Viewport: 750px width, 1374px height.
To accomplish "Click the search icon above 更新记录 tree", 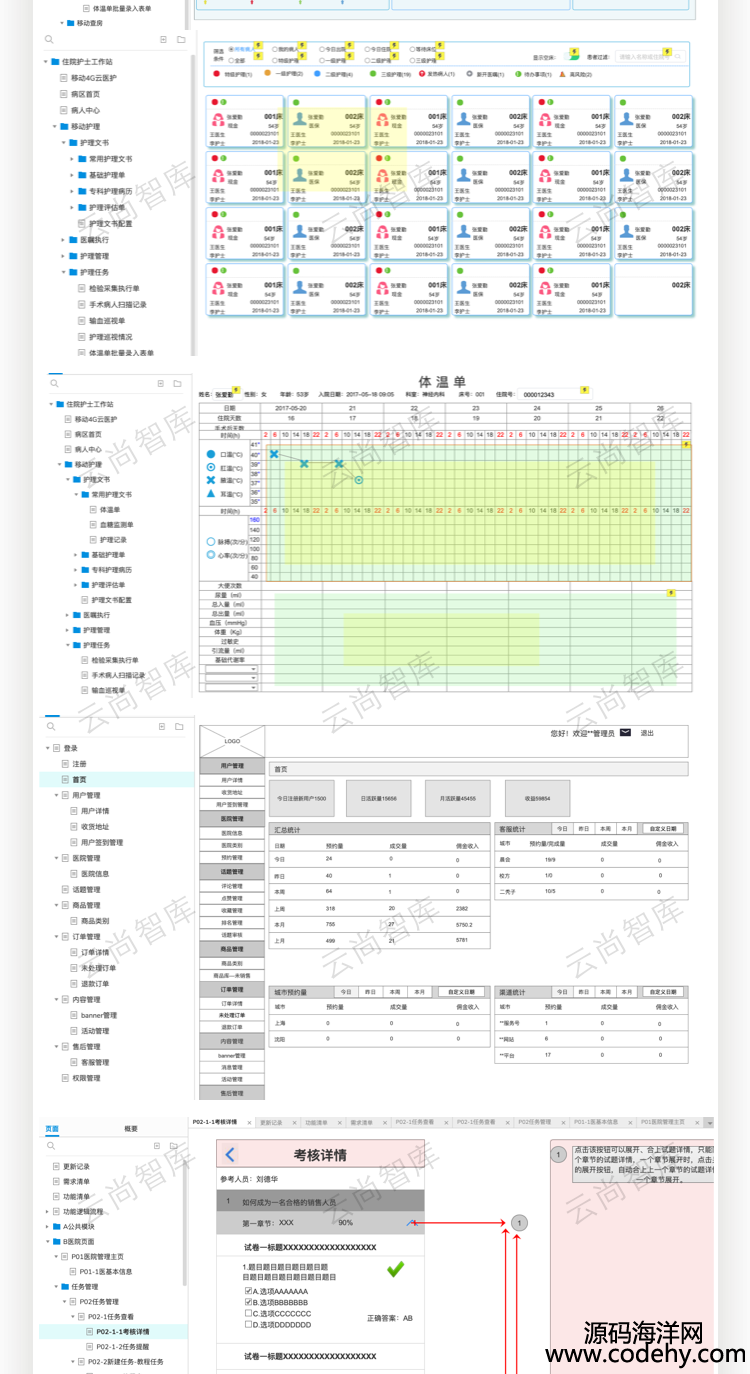I will [50, 1146].
